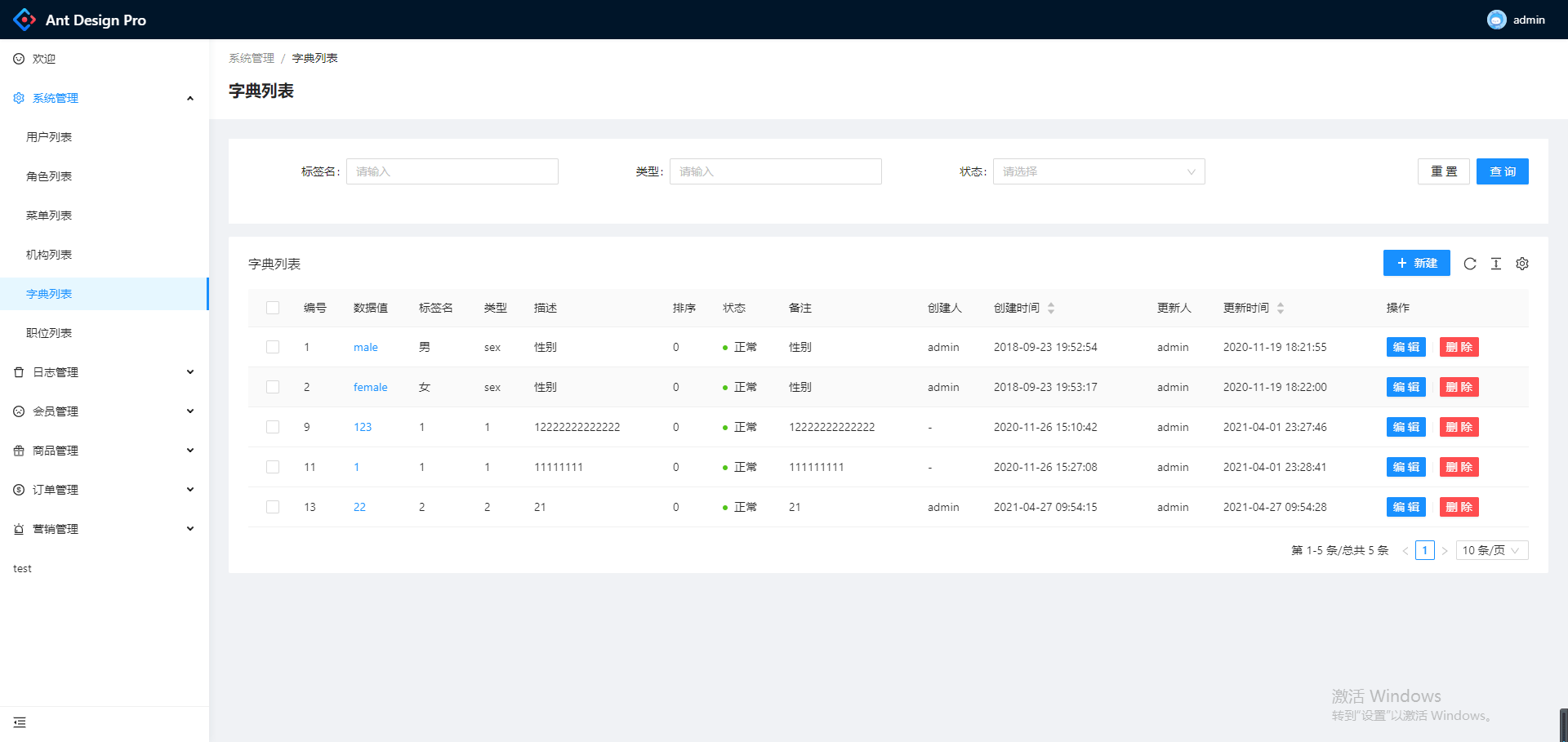The height and width of the screenshot is (742, 1568).
Task: Edit the male row with 编辑
Action: click(x=1406, y=347)
